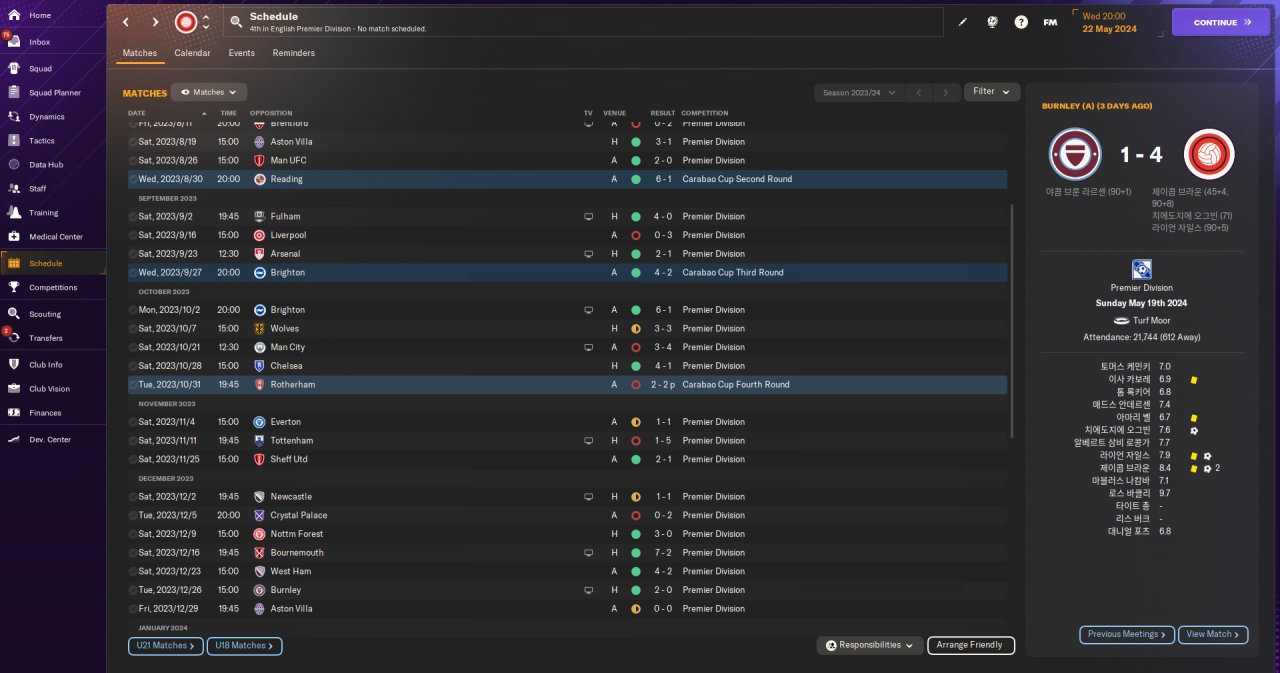Click the date Wed 22 May 2024
Image resolution: width=1280 pixels, height=673 pixels.
tap(1110, 29)
